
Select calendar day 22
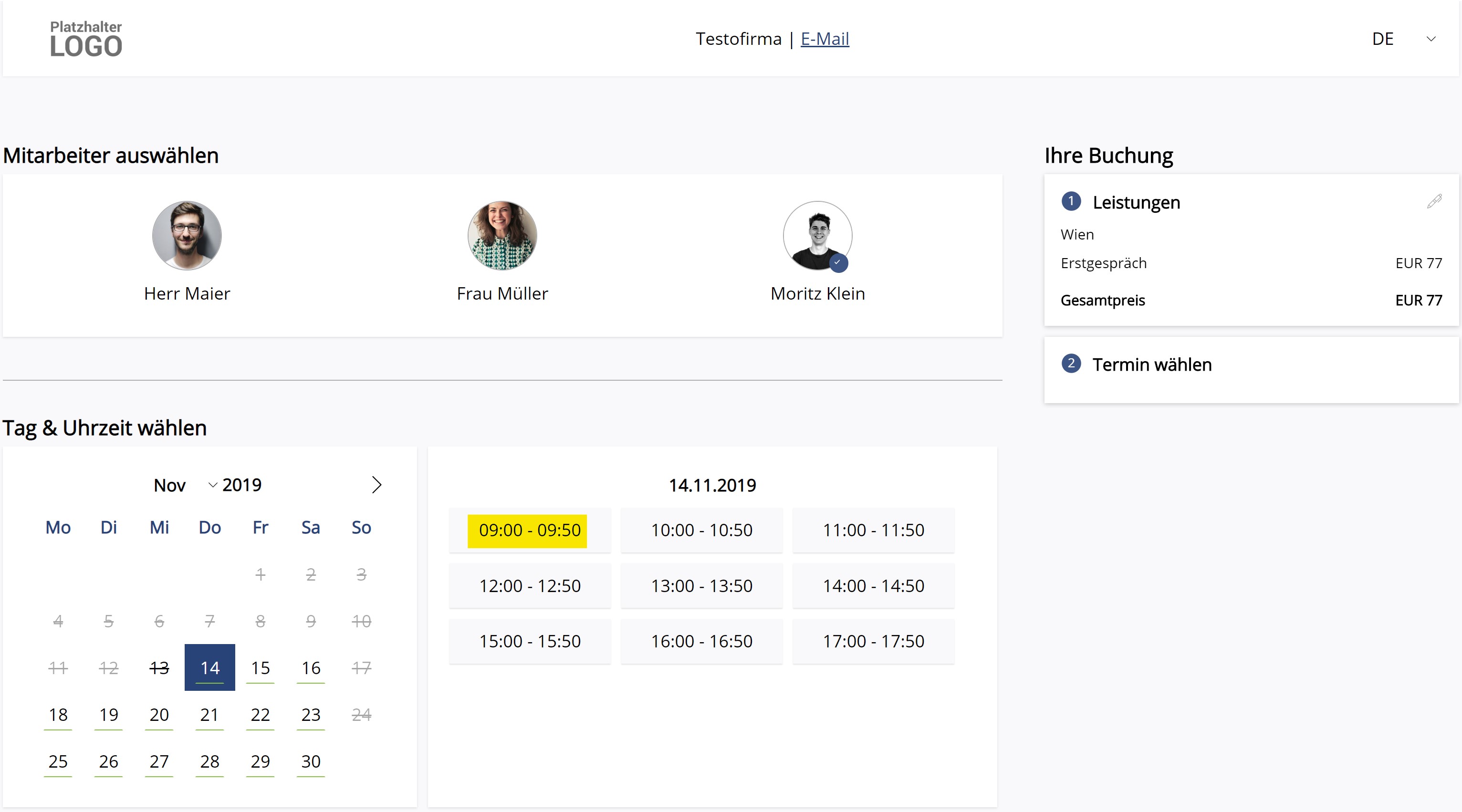[x=260, y=714]
